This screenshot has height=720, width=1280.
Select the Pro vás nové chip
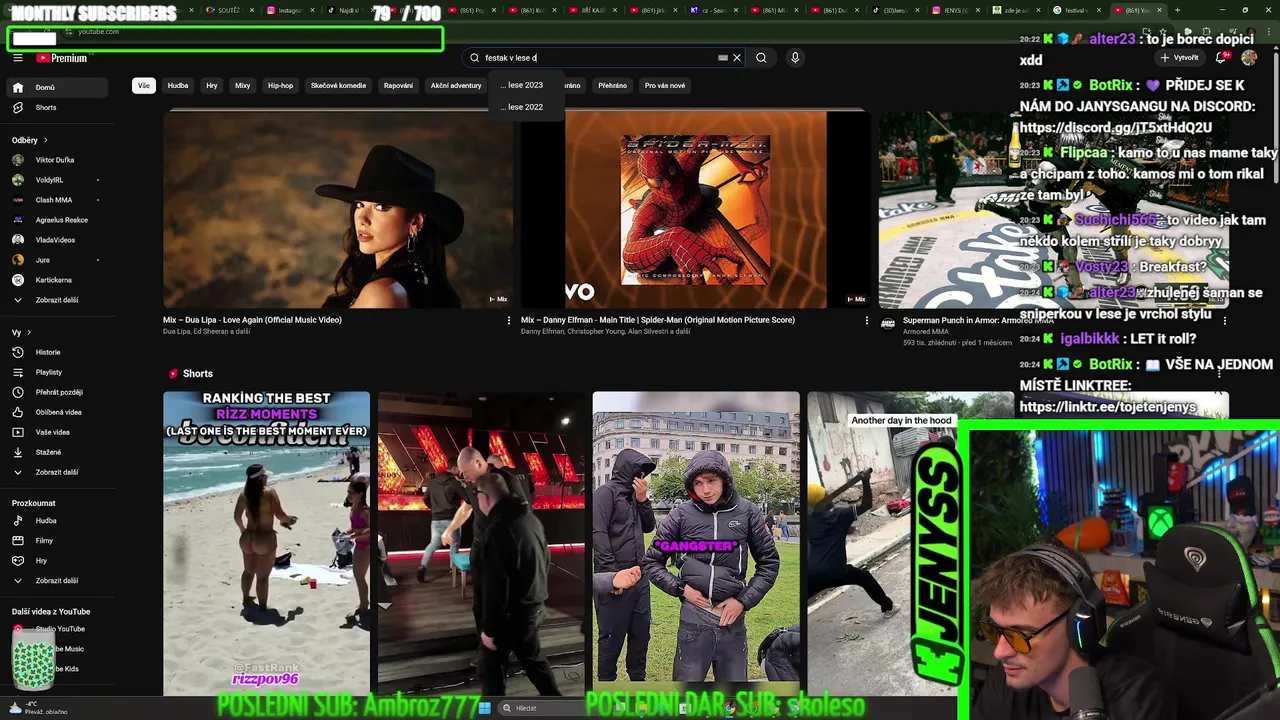[x=665, y=86]
